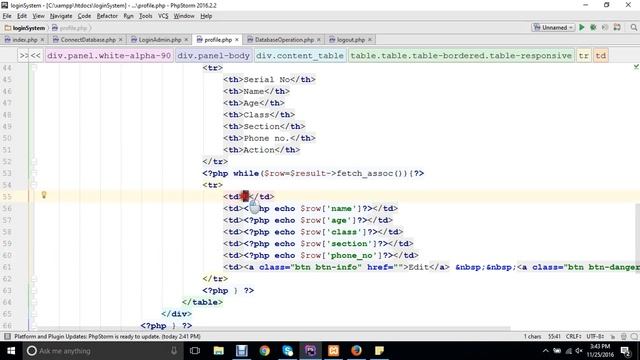Click the CRLF line separator selector

573,336
